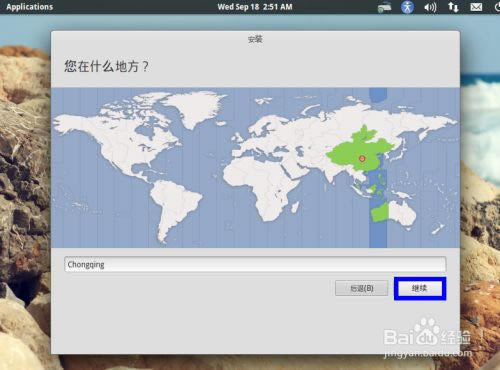Select the Chongqing marker on the map
Screen dimensions: 500x370
(x=362, y=158)
